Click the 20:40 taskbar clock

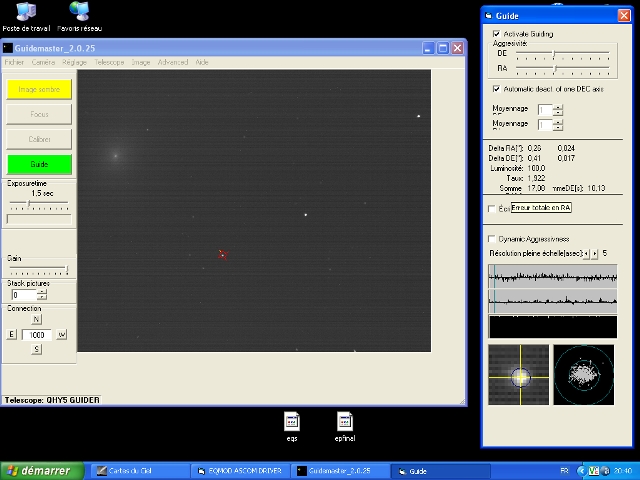[623, 471]
